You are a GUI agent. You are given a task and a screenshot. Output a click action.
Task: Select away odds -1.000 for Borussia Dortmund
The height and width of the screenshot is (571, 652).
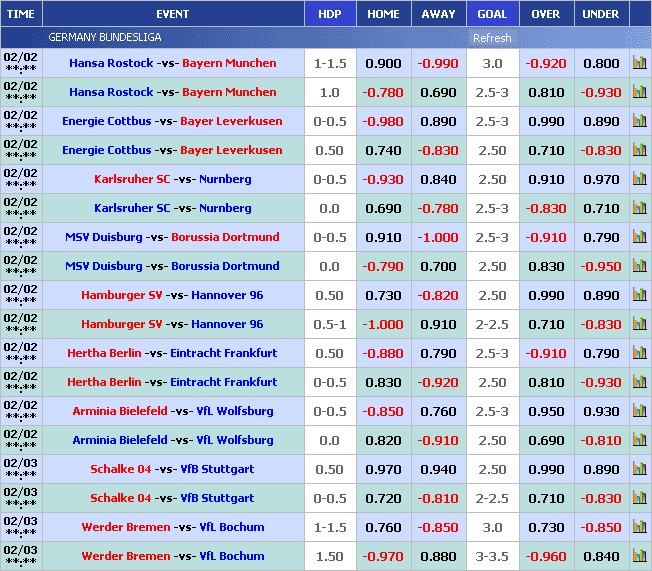point(438,237)
